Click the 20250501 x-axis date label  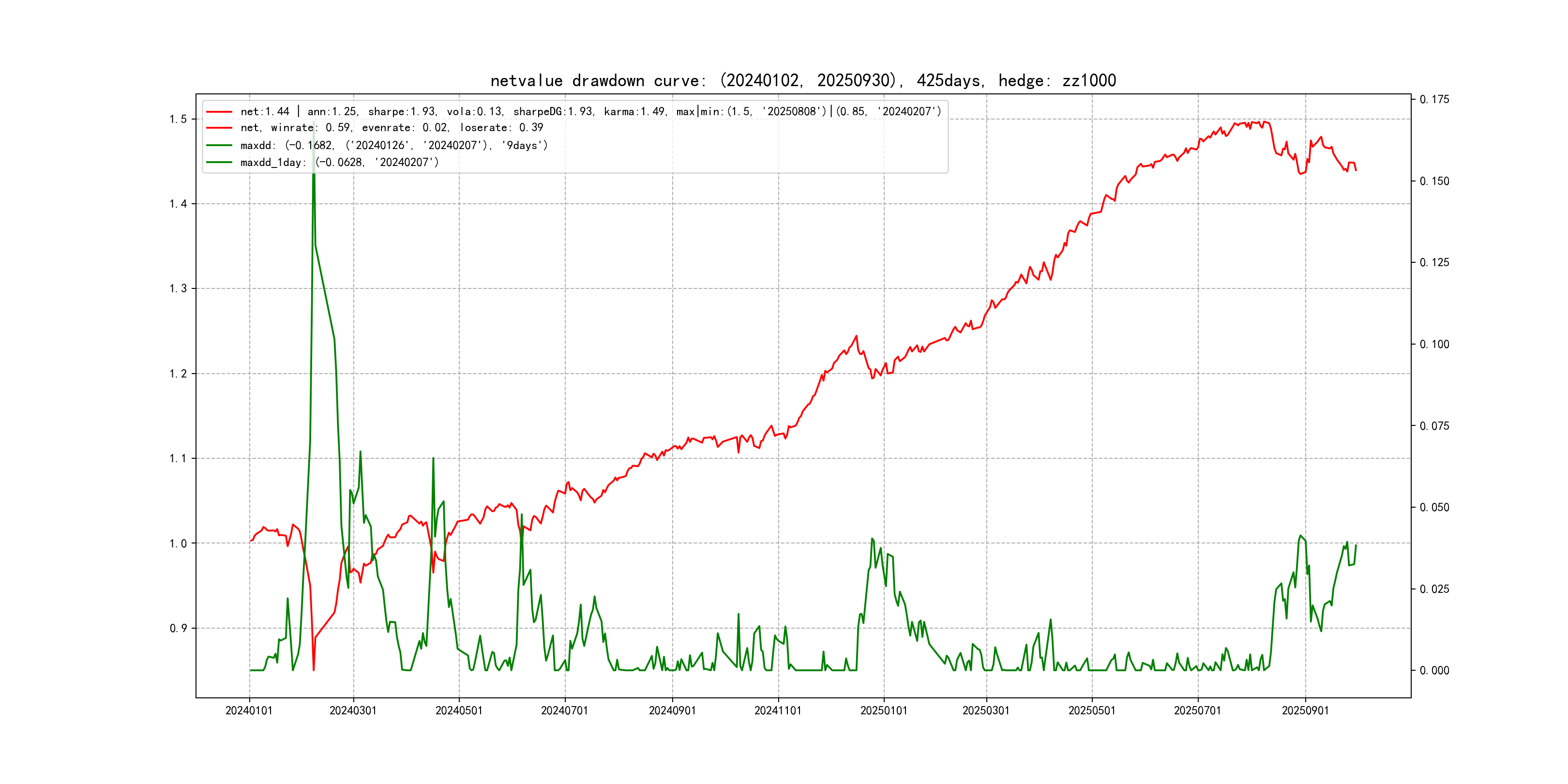click(1092, 710)
